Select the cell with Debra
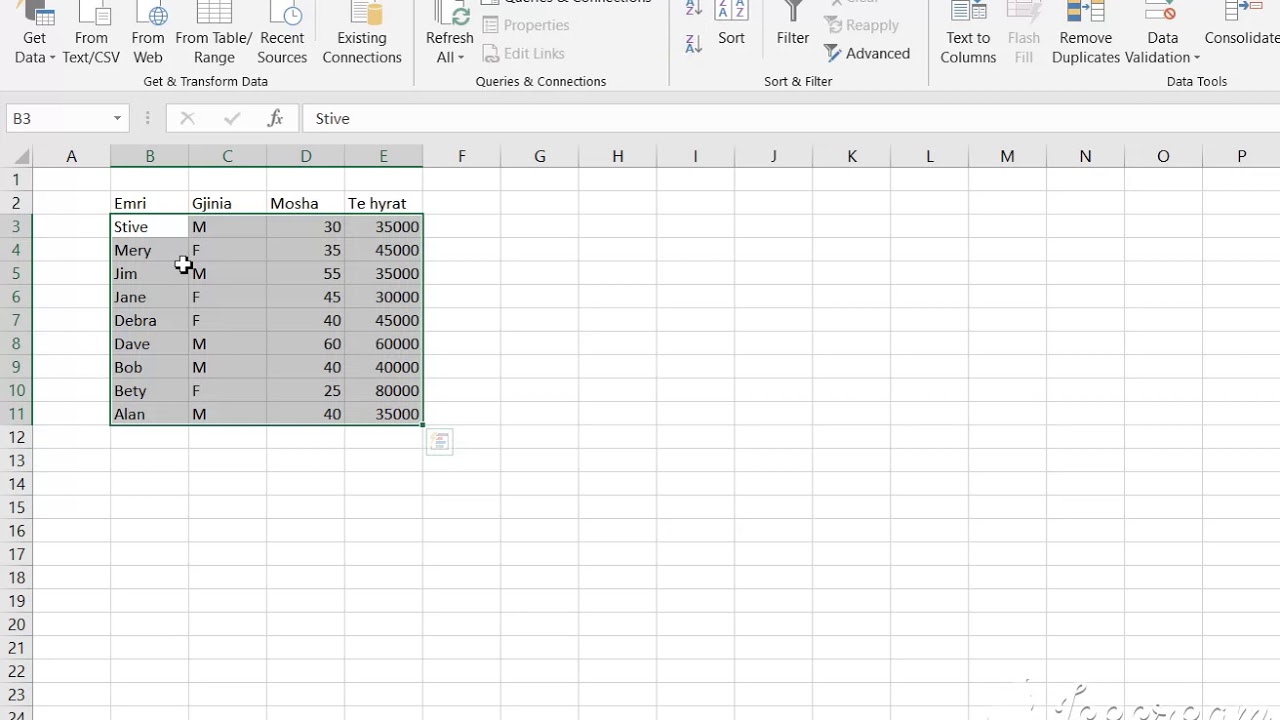Image resolution: width=1280 pixels, height=720 pixels. click(x=149, y=320)
